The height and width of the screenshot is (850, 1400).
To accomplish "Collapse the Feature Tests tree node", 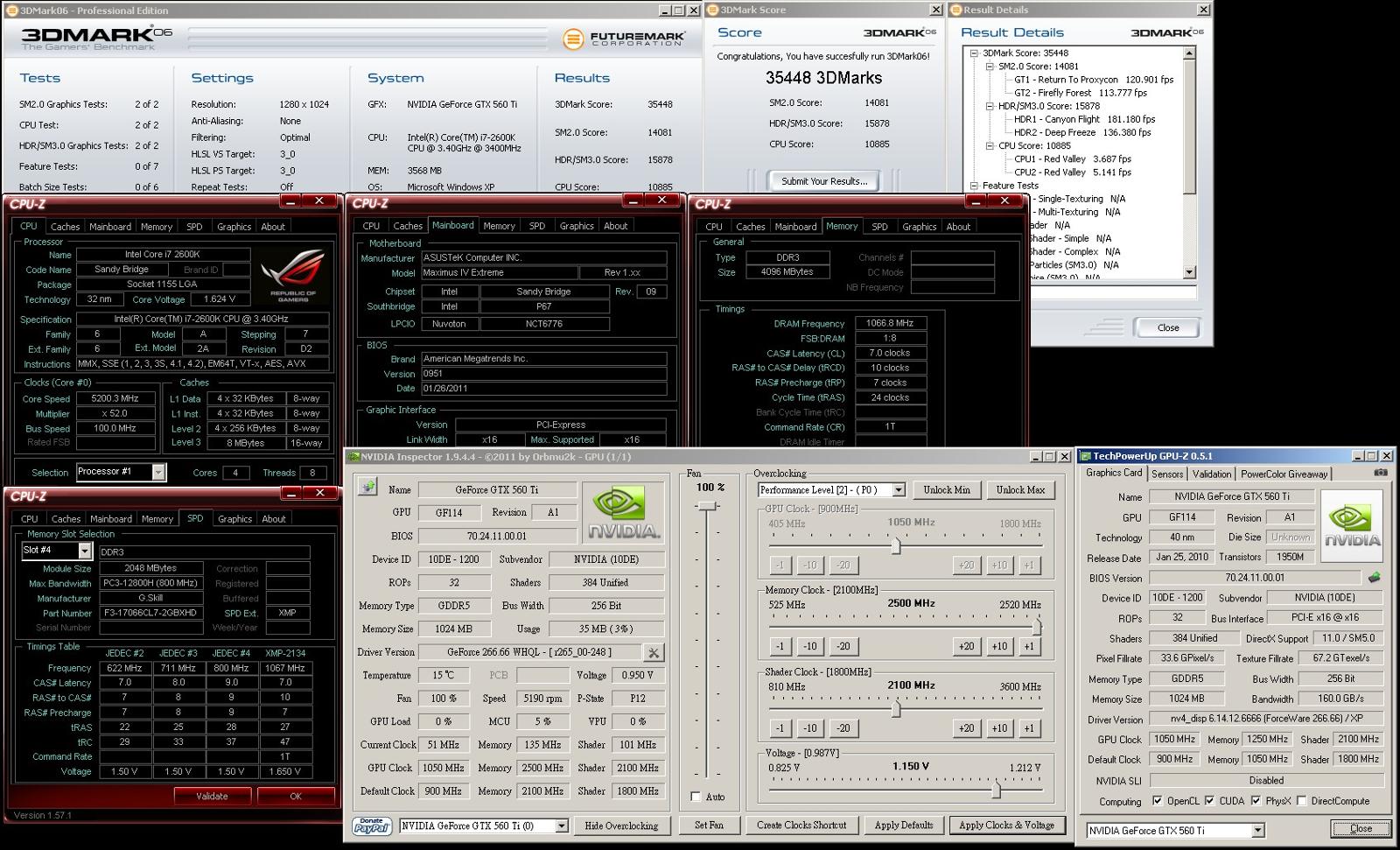I will (974, 186).
